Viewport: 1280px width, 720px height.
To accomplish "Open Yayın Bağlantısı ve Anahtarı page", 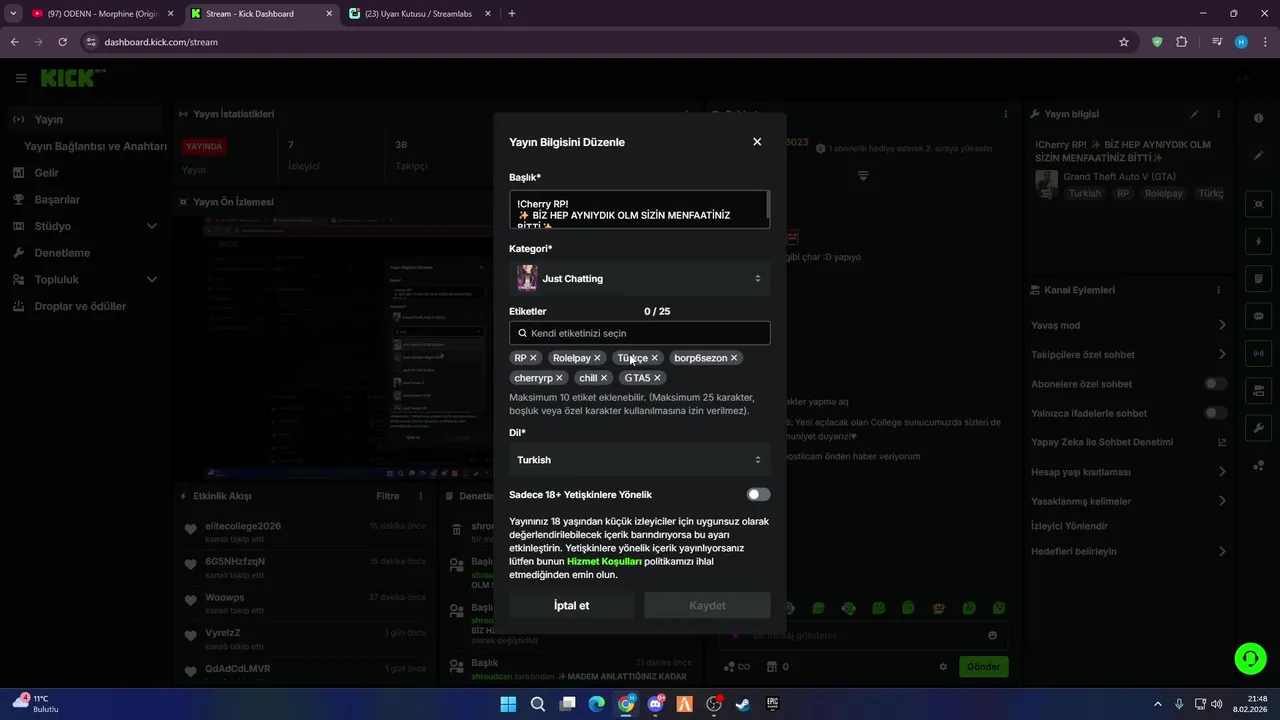I will point(95,146).
